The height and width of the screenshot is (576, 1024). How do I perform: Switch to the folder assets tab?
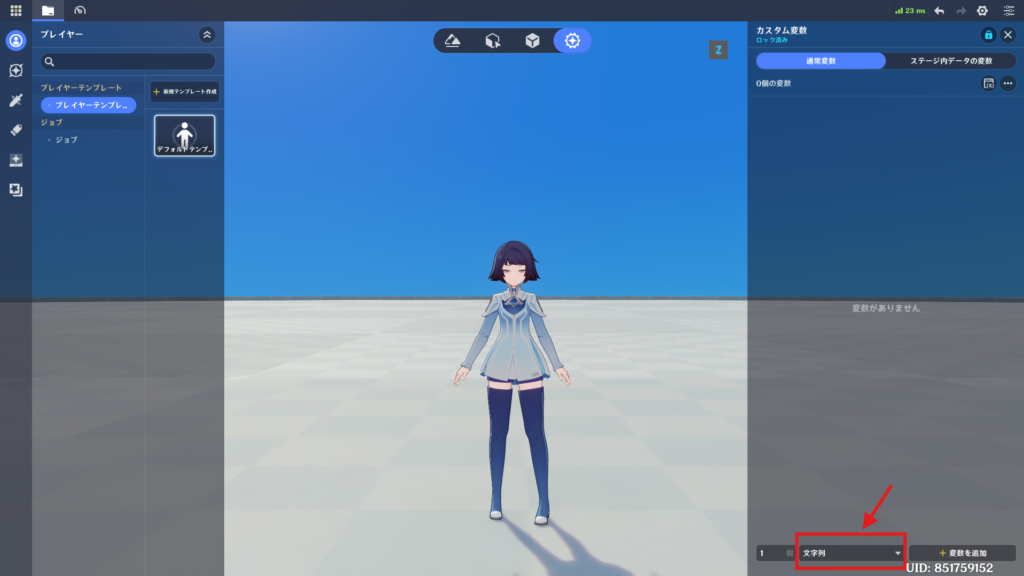coord(48,10)
